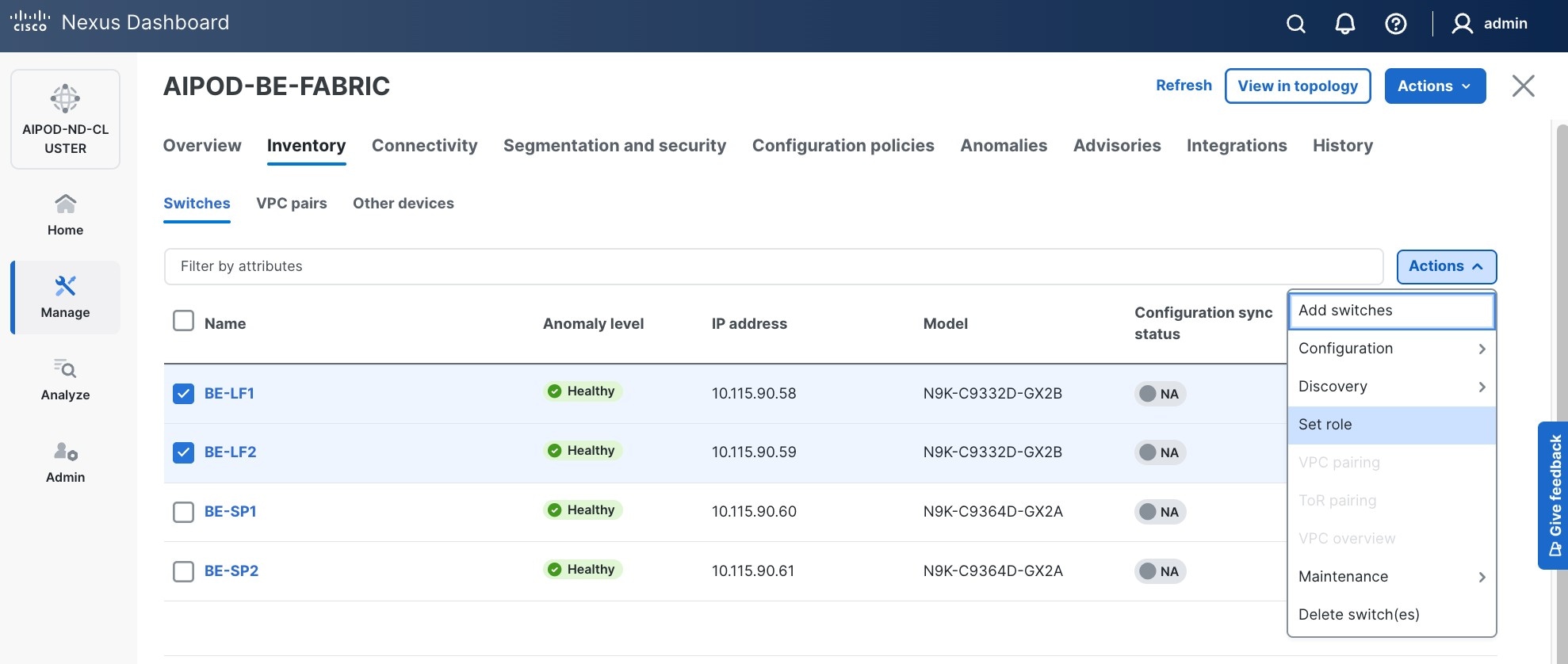
Task: Click View in topology button
Action: [1298, 86]
